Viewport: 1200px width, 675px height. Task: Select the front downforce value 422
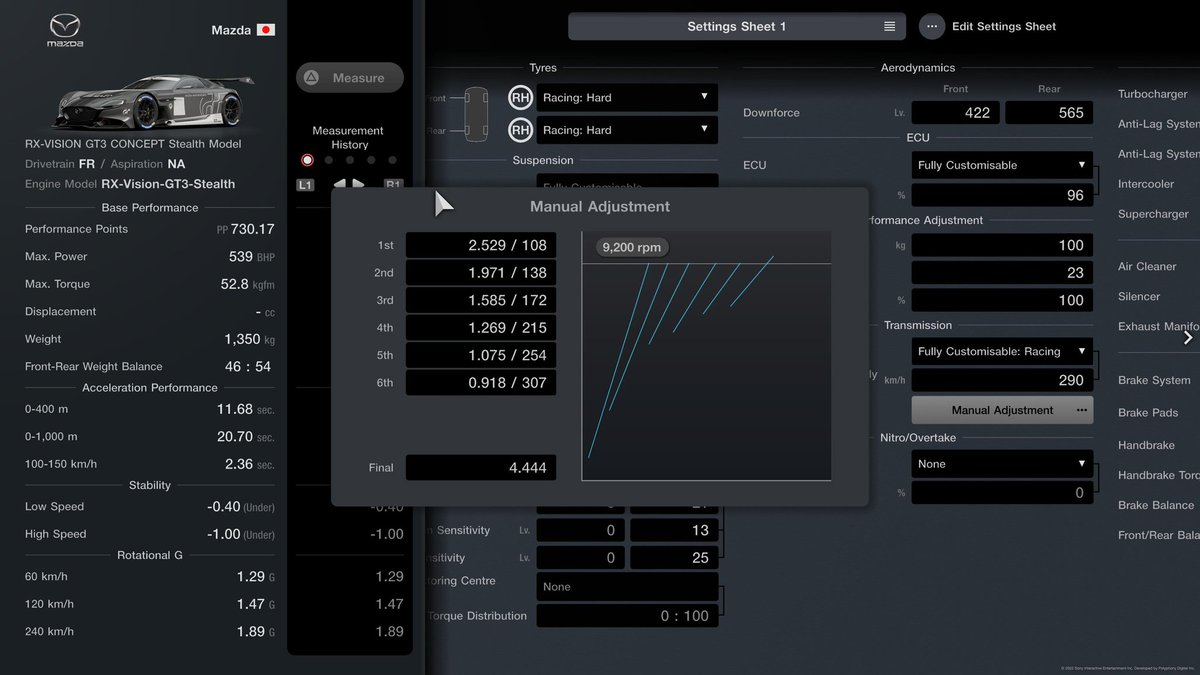click(x=956, y=113)
